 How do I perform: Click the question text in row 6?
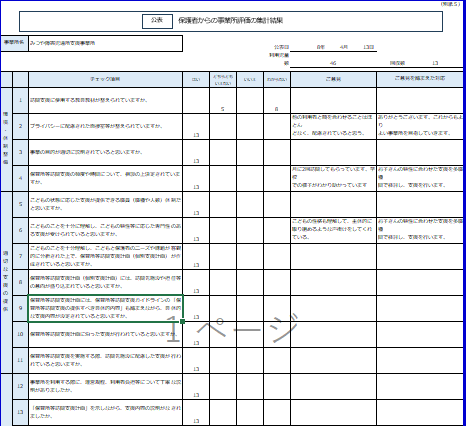click(105, 230)
